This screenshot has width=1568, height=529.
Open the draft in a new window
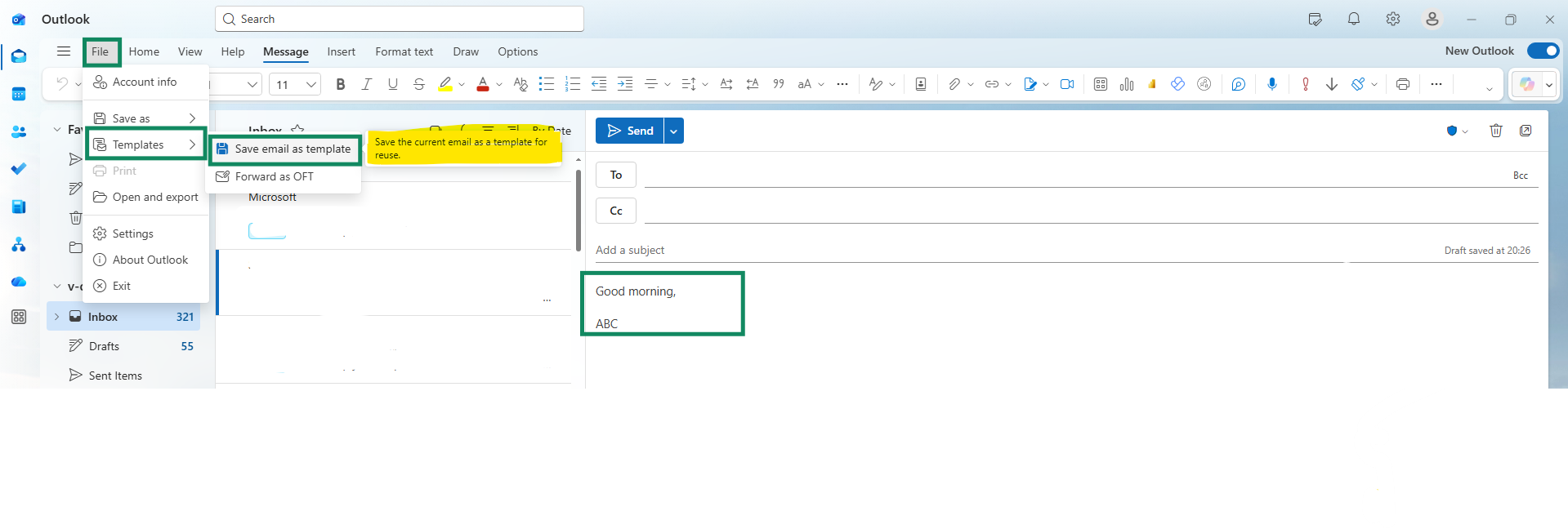click(x=1526, y=131)
